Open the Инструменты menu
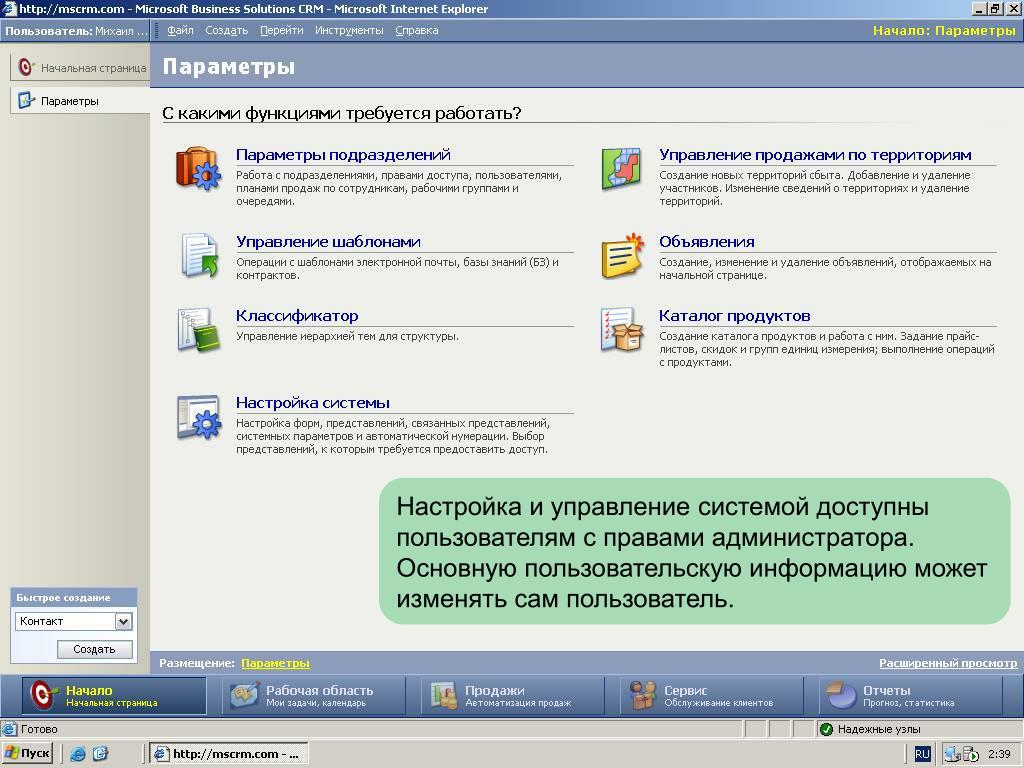Image resolution: width=1024 pixels, height=768 pixels. pyautogui.click(x=349, y=30)
